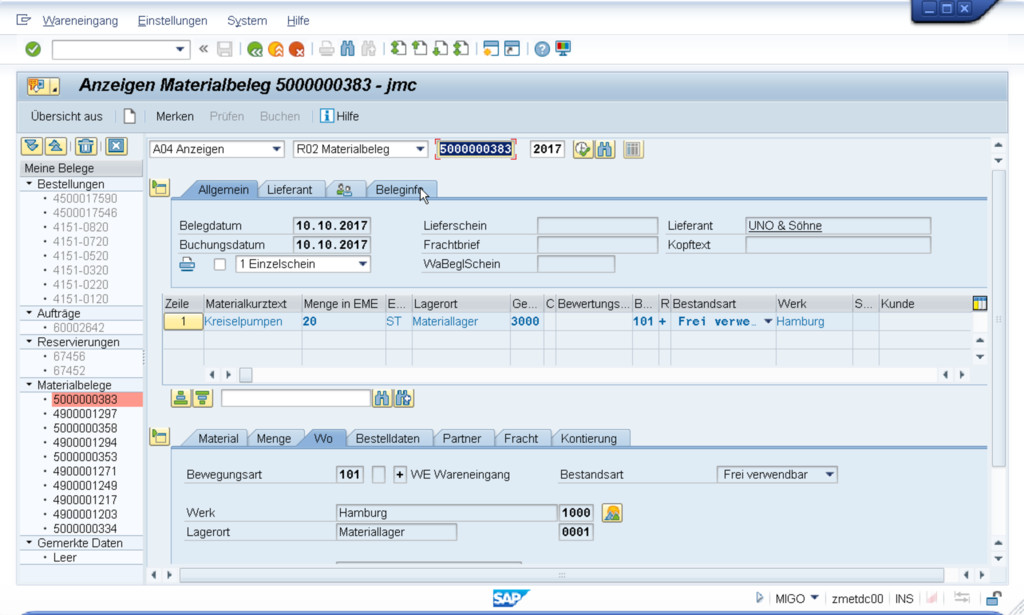Click the Übersicht aus button
Image resolution: width=1024 pixels, height=615 pixels.
[66, 116]
